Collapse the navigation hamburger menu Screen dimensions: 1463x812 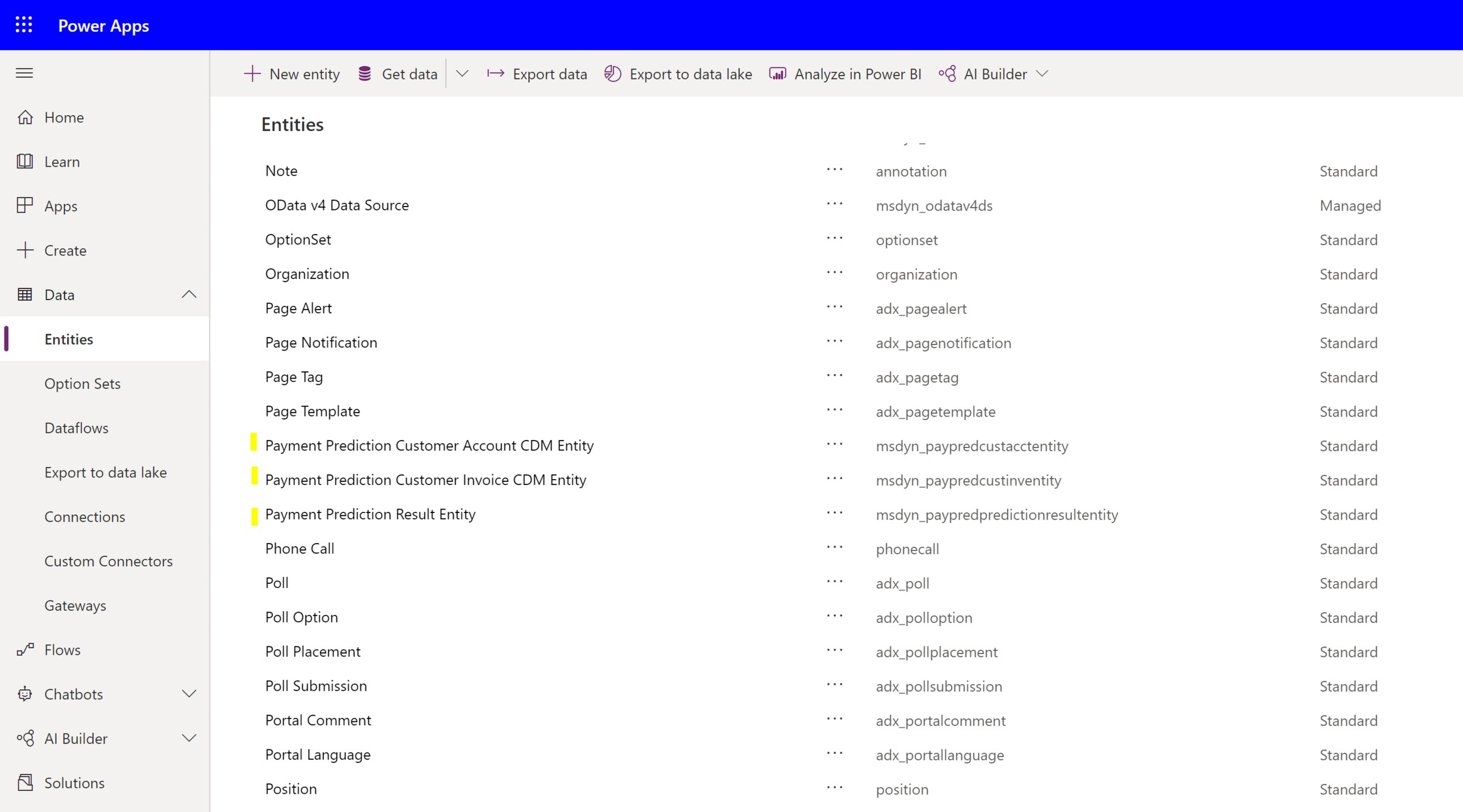[x=24, y=73]
